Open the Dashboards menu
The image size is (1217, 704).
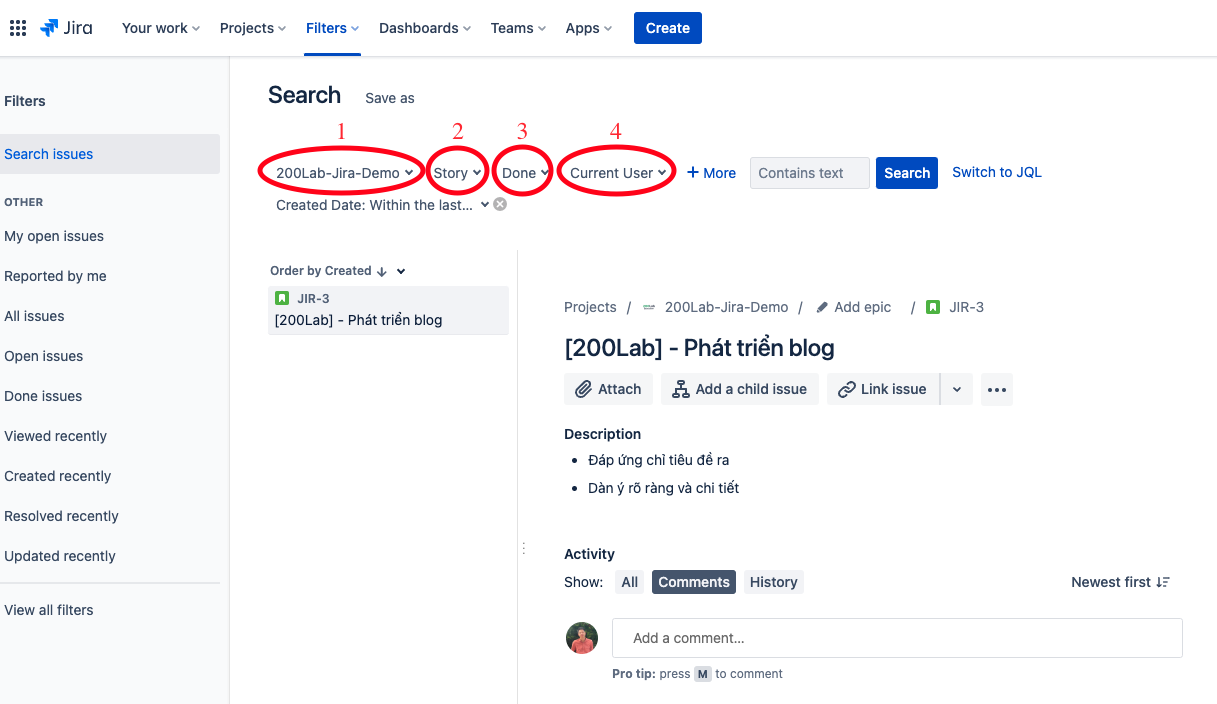pos(425,28)
